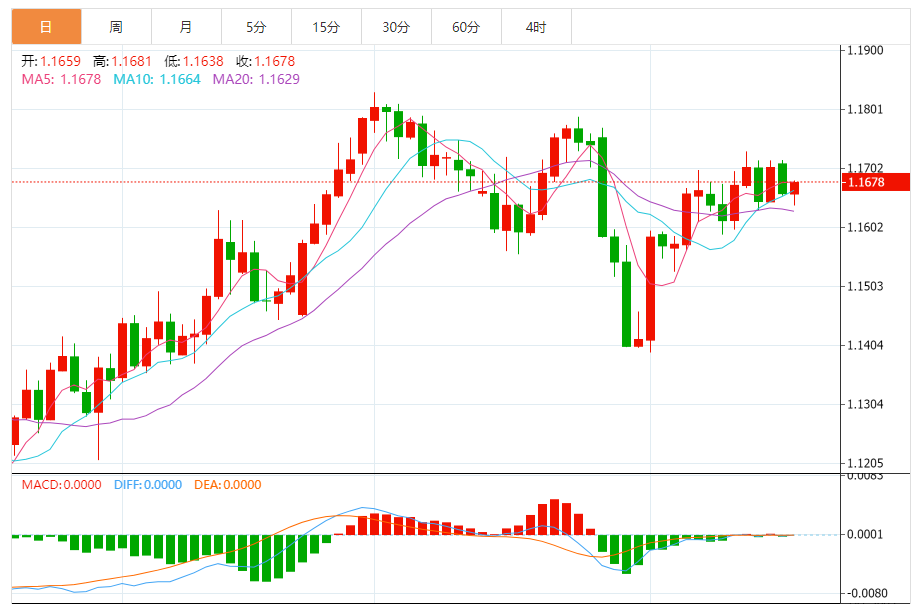
Task: Click the DEA:0.0000 readout
Action: click(228, 485)
